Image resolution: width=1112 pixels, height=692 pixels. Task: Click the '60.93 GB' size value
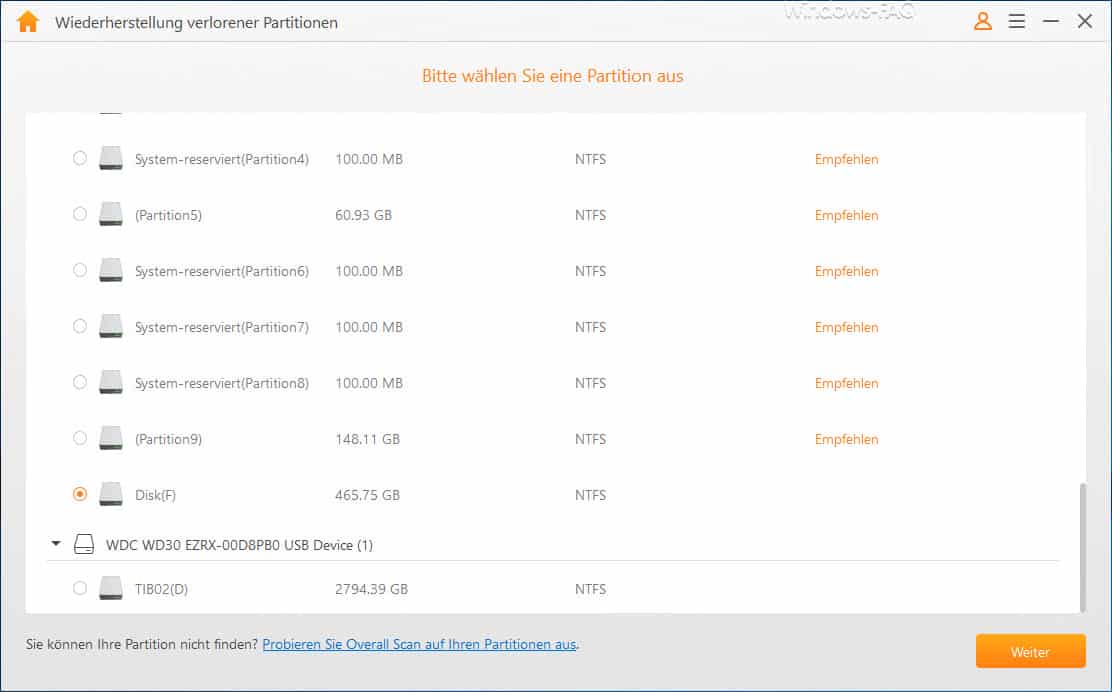point(363,215)
